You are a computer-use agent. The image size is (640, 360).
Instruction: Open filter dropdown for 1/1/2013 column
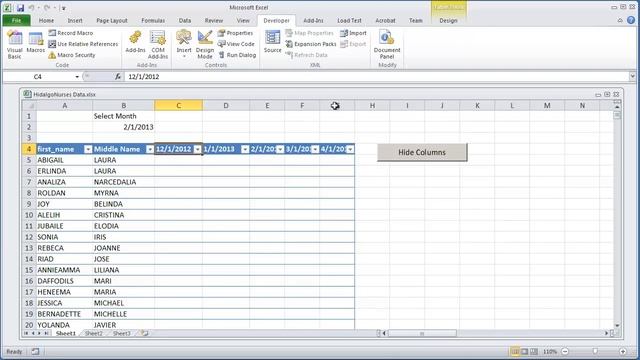point(245,149)
